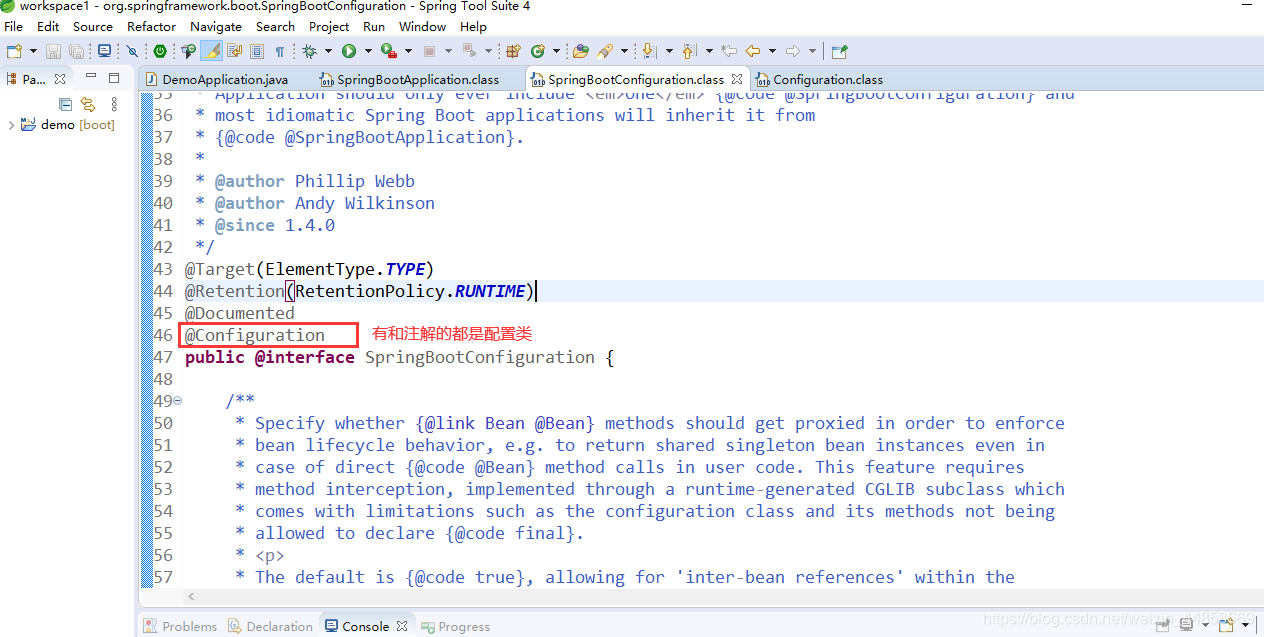The width and height of the screenshot is (1264, 637).
Task: Open the Run configurations dropdown arrow
Action: [368, 51]
